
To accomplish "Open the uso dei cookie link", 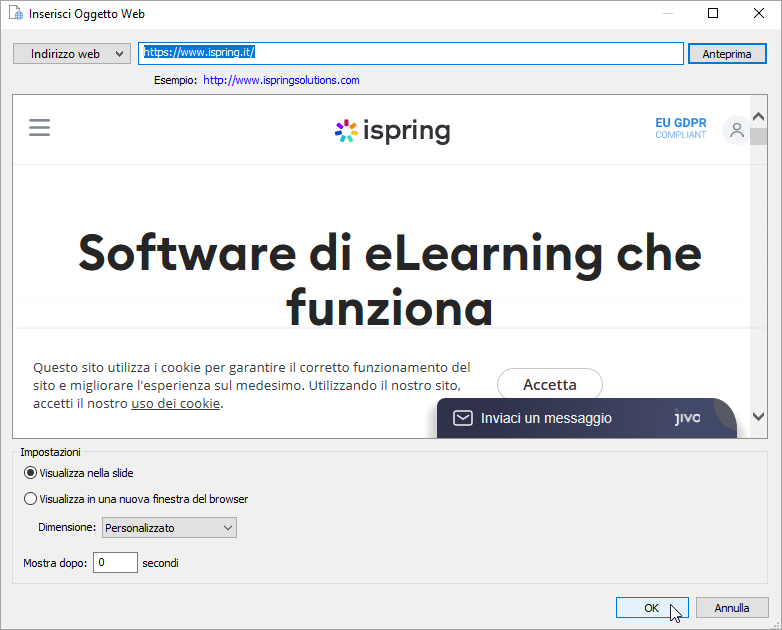I will pyautogui.click(x=175, y=404).
